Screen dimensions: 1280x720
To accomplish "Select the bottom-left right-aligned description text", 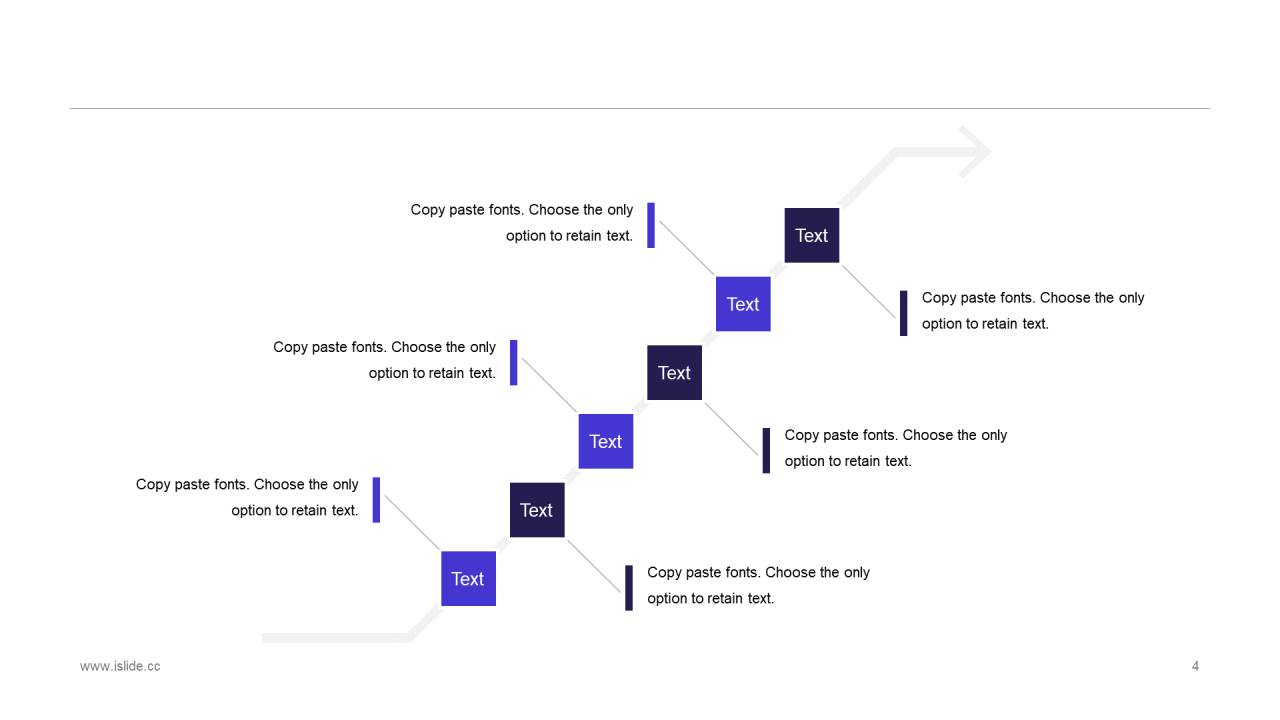I will pyautogui.click(x=247, y=497).
